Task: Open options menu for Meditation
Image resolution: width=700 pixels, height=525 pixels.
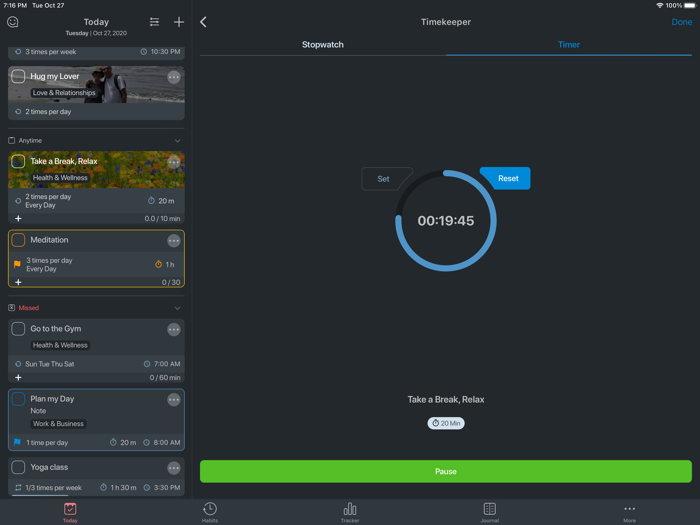Action: coord(174,241)
